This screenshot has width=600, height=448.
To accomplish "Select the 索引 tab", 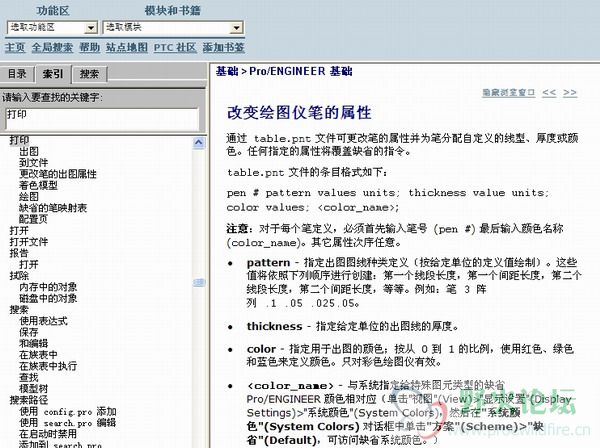I will (53, 73).
